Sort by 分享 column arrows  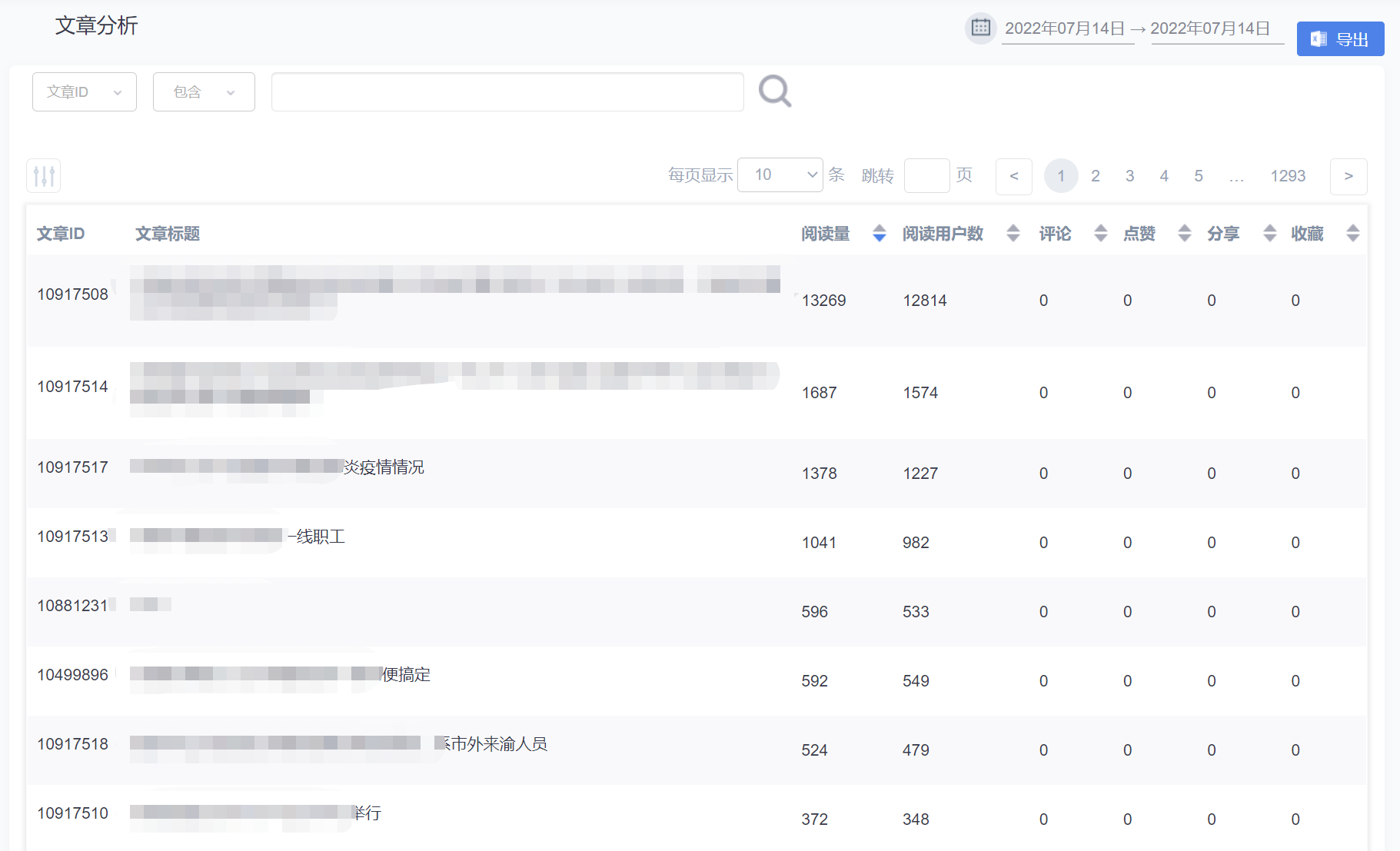coord(1269,233)
